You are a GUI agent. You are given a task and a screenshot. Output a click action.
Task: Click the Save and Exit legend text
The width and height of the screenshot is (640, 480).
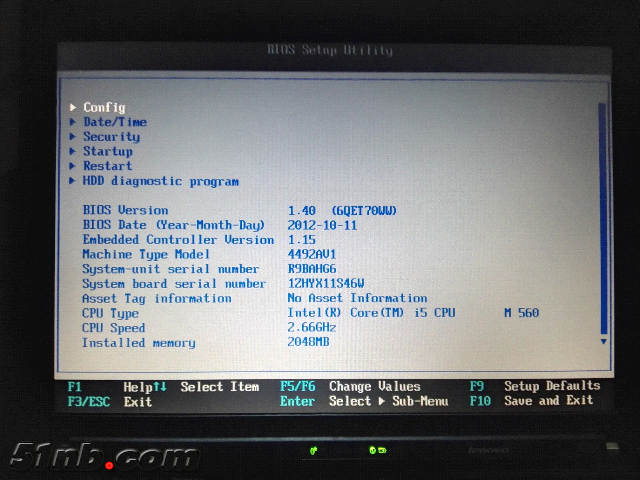coord(549,400)
